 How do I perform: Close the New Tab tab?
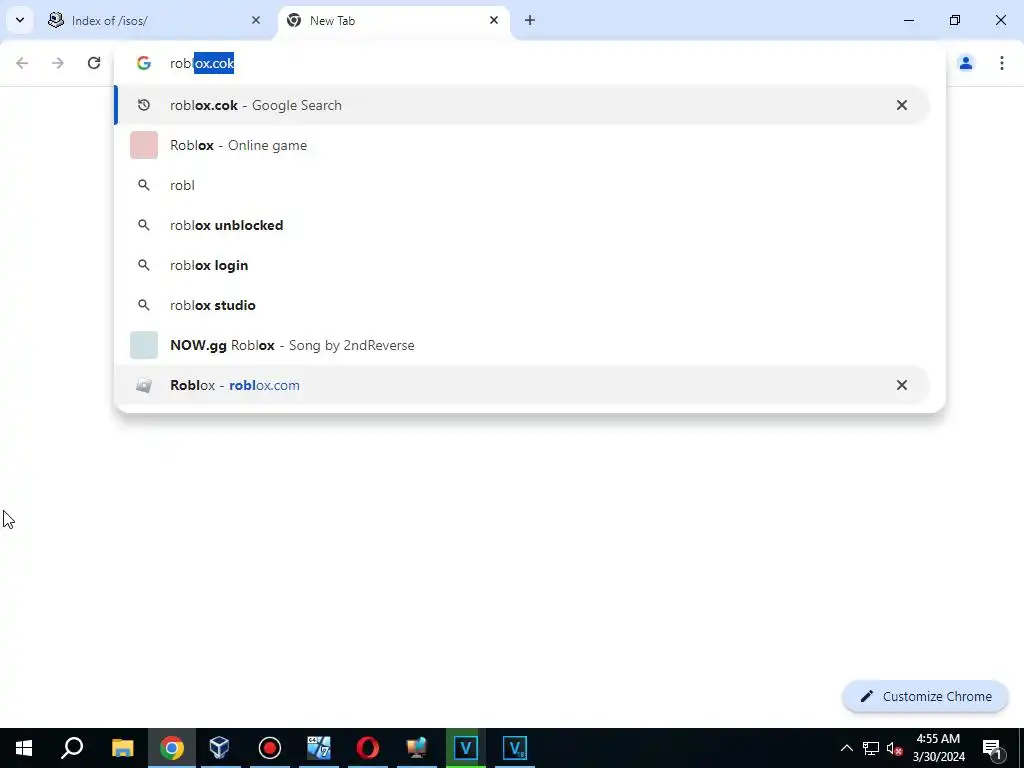(x=494, y=20)
